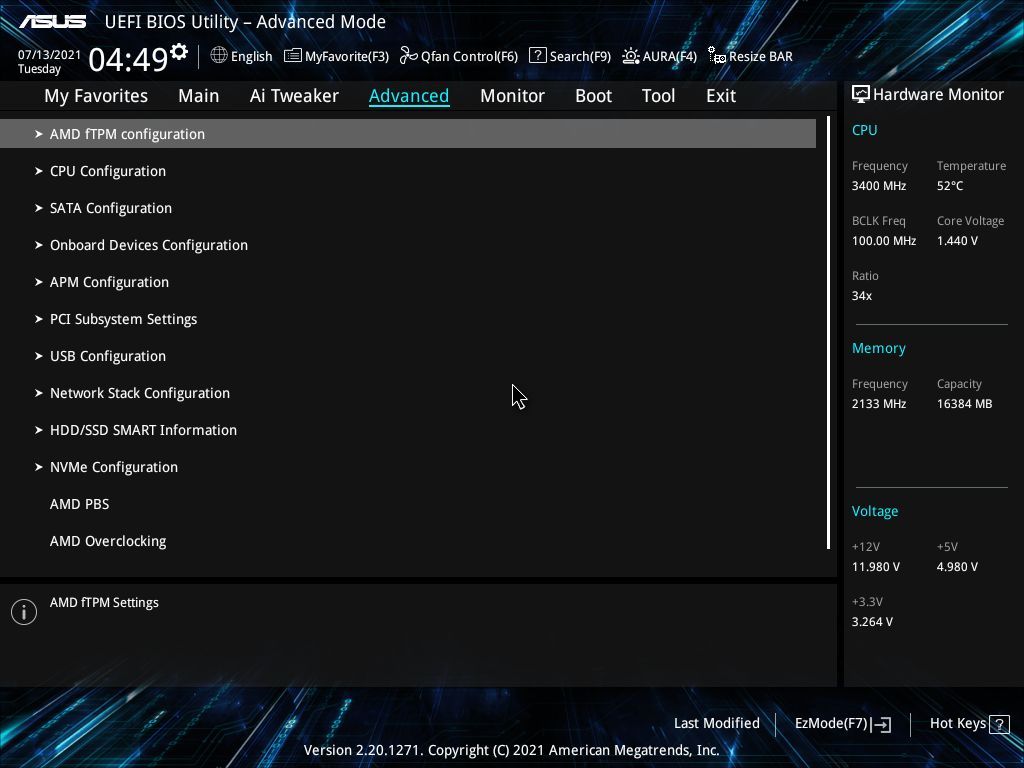Click the gear icon beside the clock
The width and height of the screenshot is (1024, 768).
(179, 51)
